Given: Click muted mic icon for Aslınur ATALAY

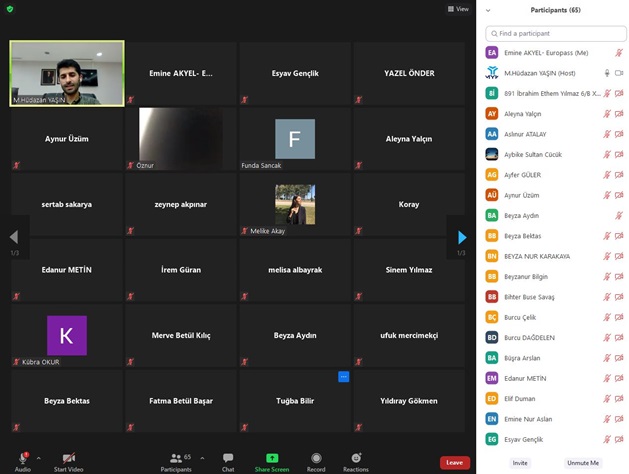Looking at the screenshot, I should (607, 134).
